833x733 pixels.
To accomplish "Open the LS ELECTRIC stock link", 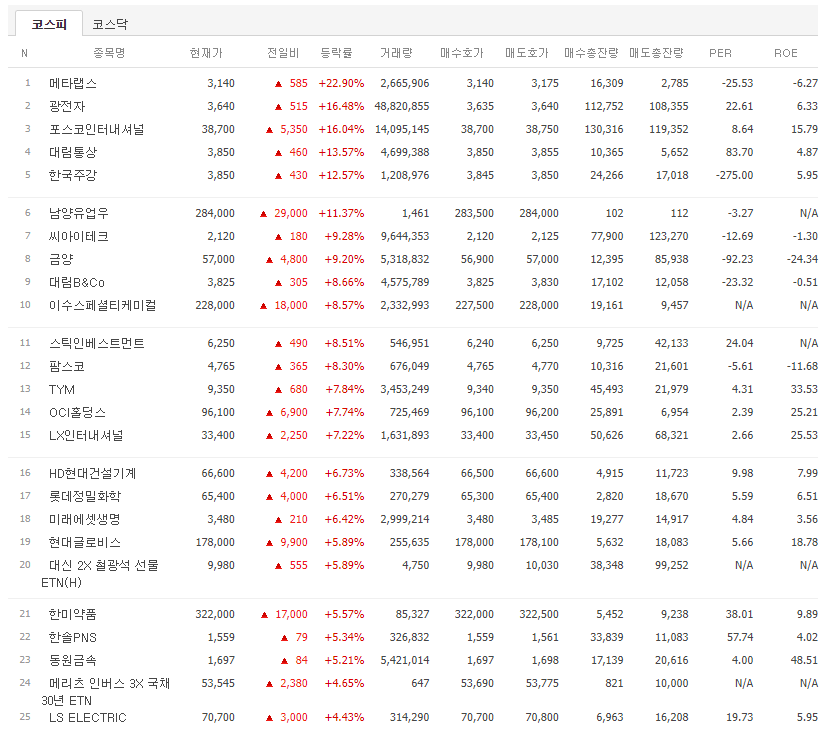I will click(88, 718).
